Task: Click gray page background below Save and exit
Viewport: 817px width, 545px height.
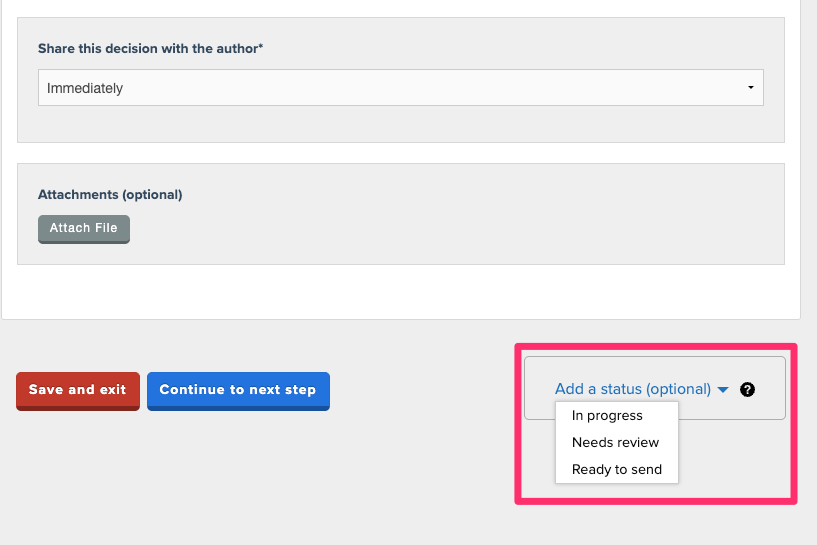Action: [77, 470]
